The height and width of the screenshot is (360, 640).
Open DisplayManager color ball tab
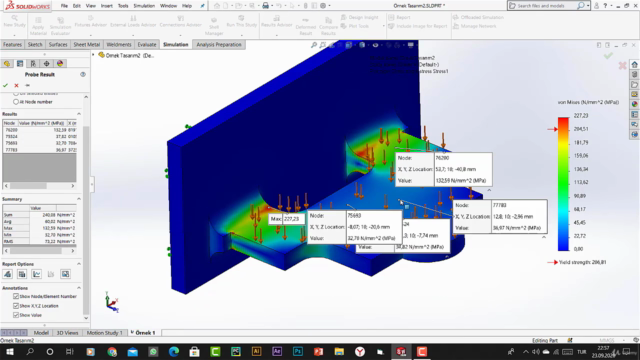click(60, 64)
